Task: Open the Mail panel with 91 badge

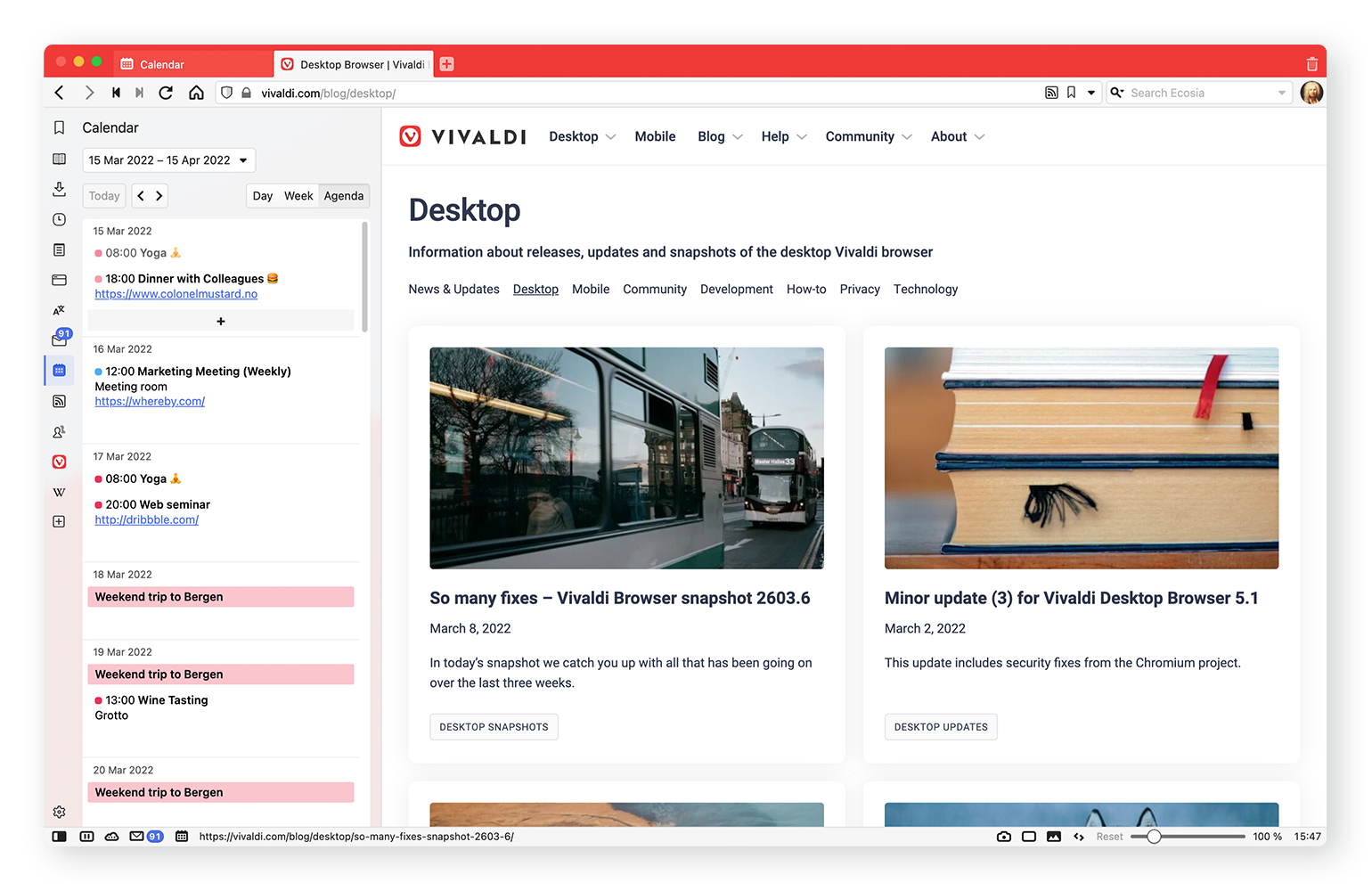Action: pos(60,339)
